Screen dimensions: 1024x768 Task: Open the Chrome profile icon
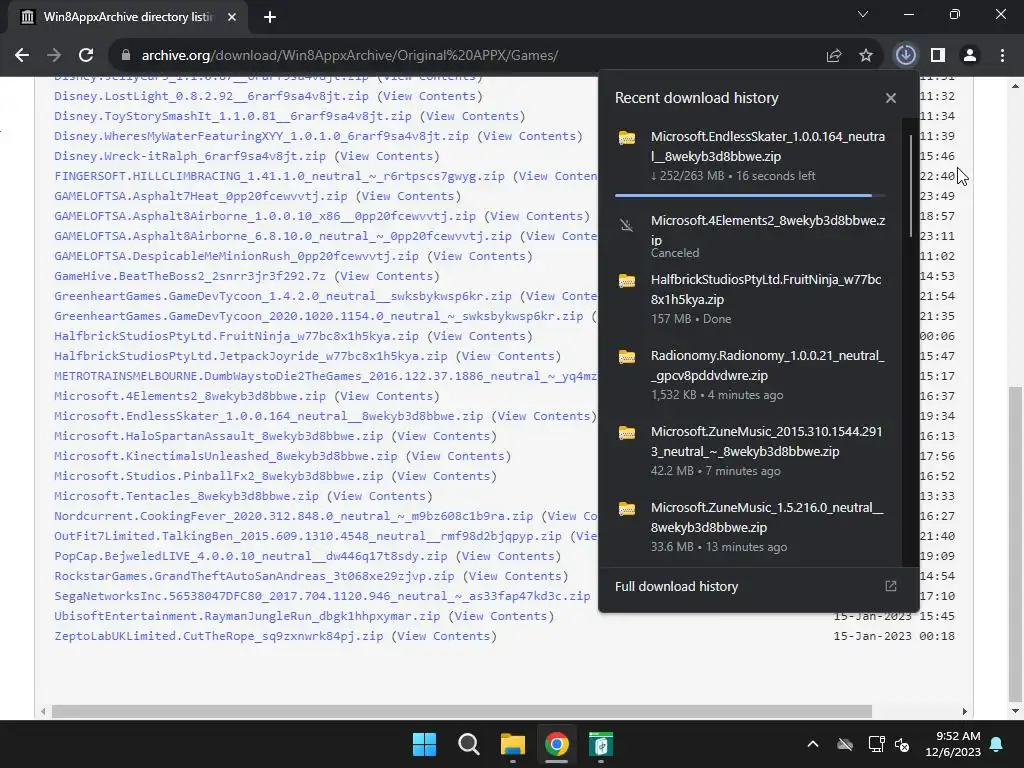click(970, 56)
